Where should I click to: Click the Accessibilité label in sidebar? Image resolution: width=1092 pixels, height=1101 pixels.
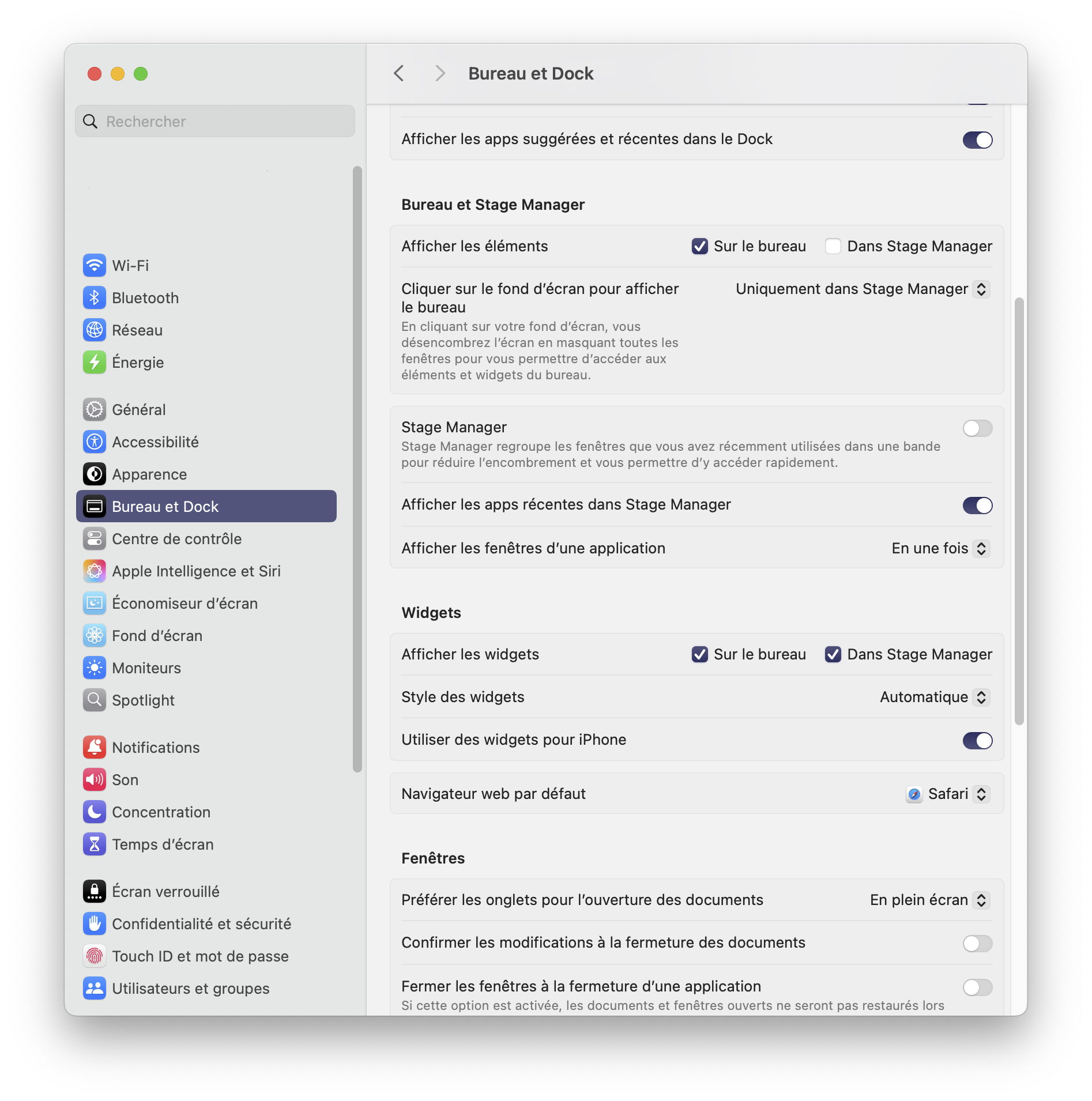click(x=156, y=442)
